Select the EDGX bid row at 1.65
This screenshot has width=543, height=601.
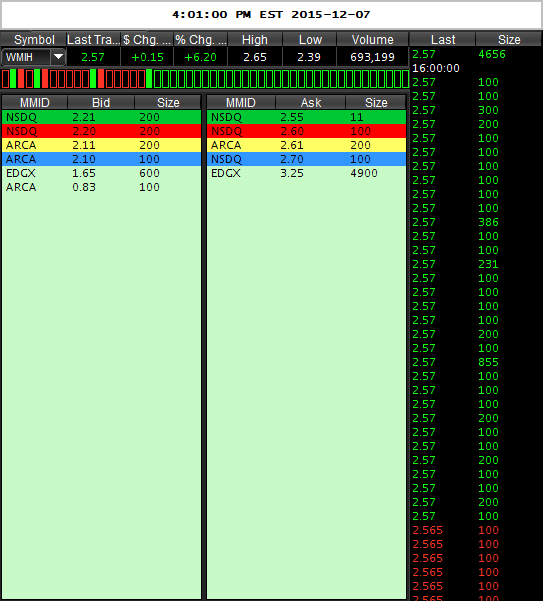coord(101,173)
